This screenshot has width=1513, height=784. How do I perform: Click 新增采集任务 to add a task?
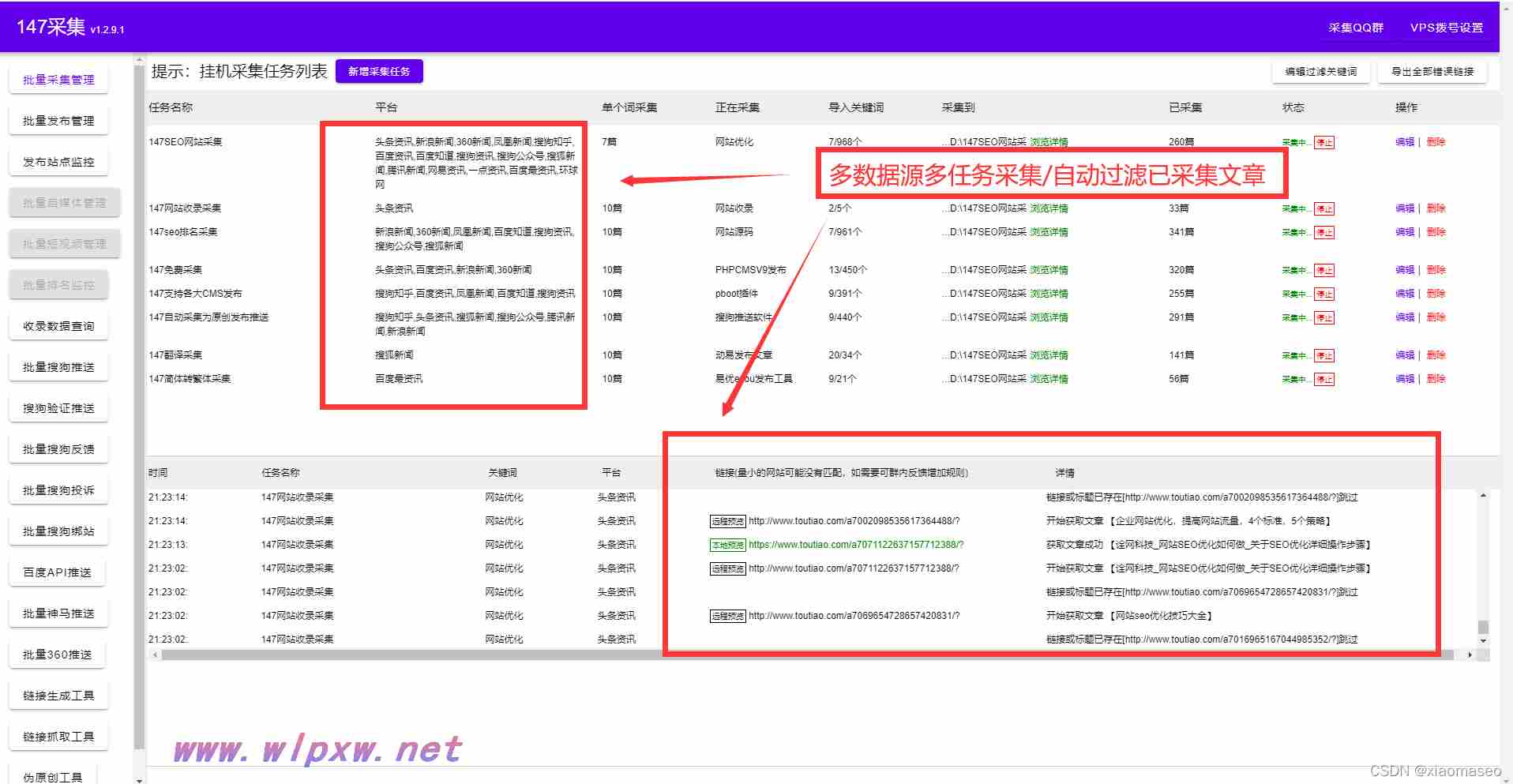(x=379, y=71)
